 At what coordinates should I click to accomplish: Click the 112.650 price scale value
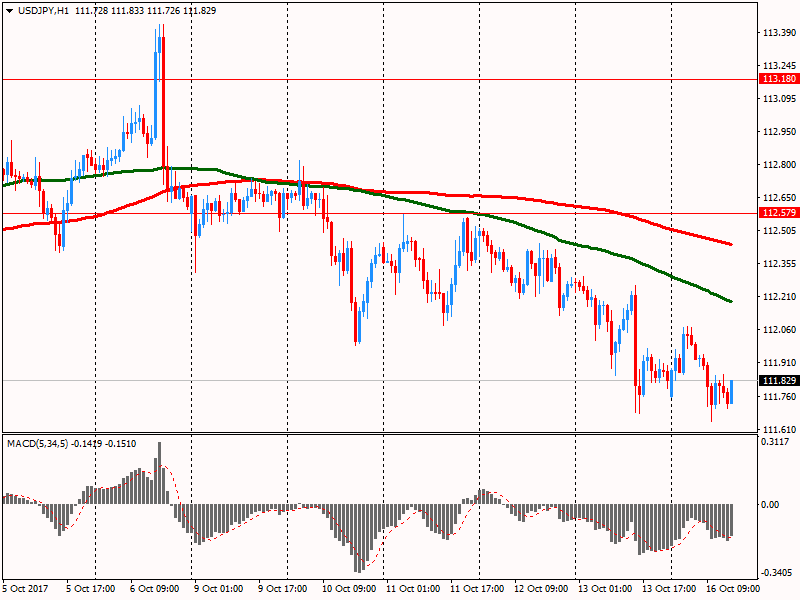pyautogui.click(x=779, y=198)
